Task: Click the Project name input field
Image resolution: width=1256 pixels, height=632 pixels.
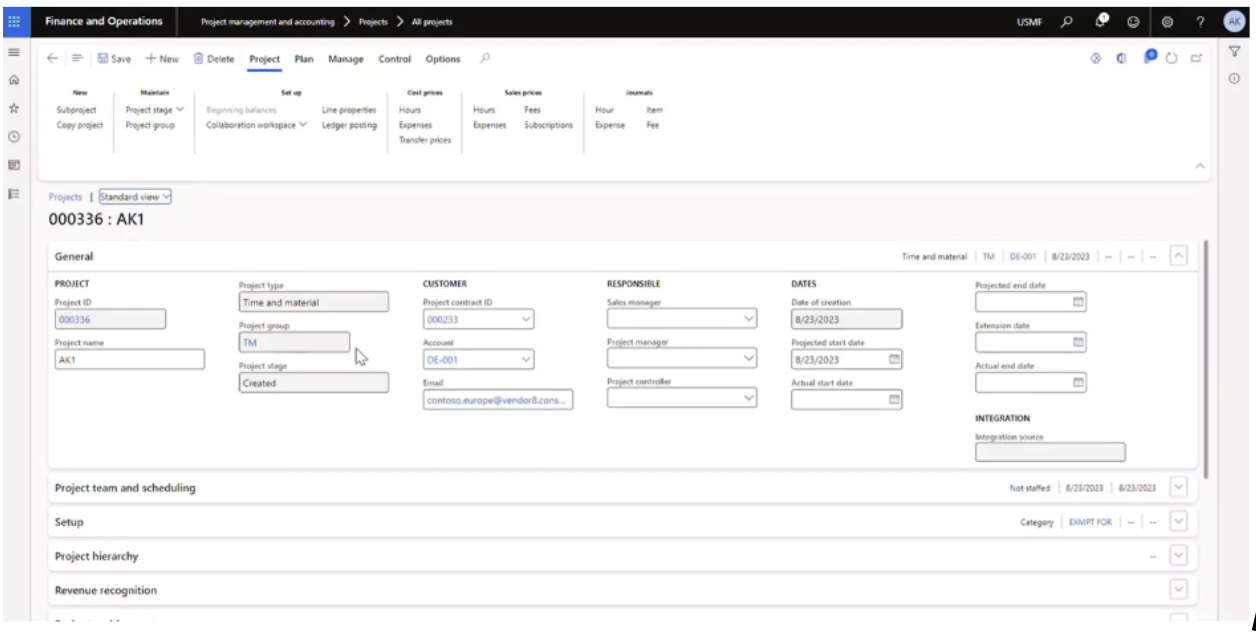Action: [130, 359]
